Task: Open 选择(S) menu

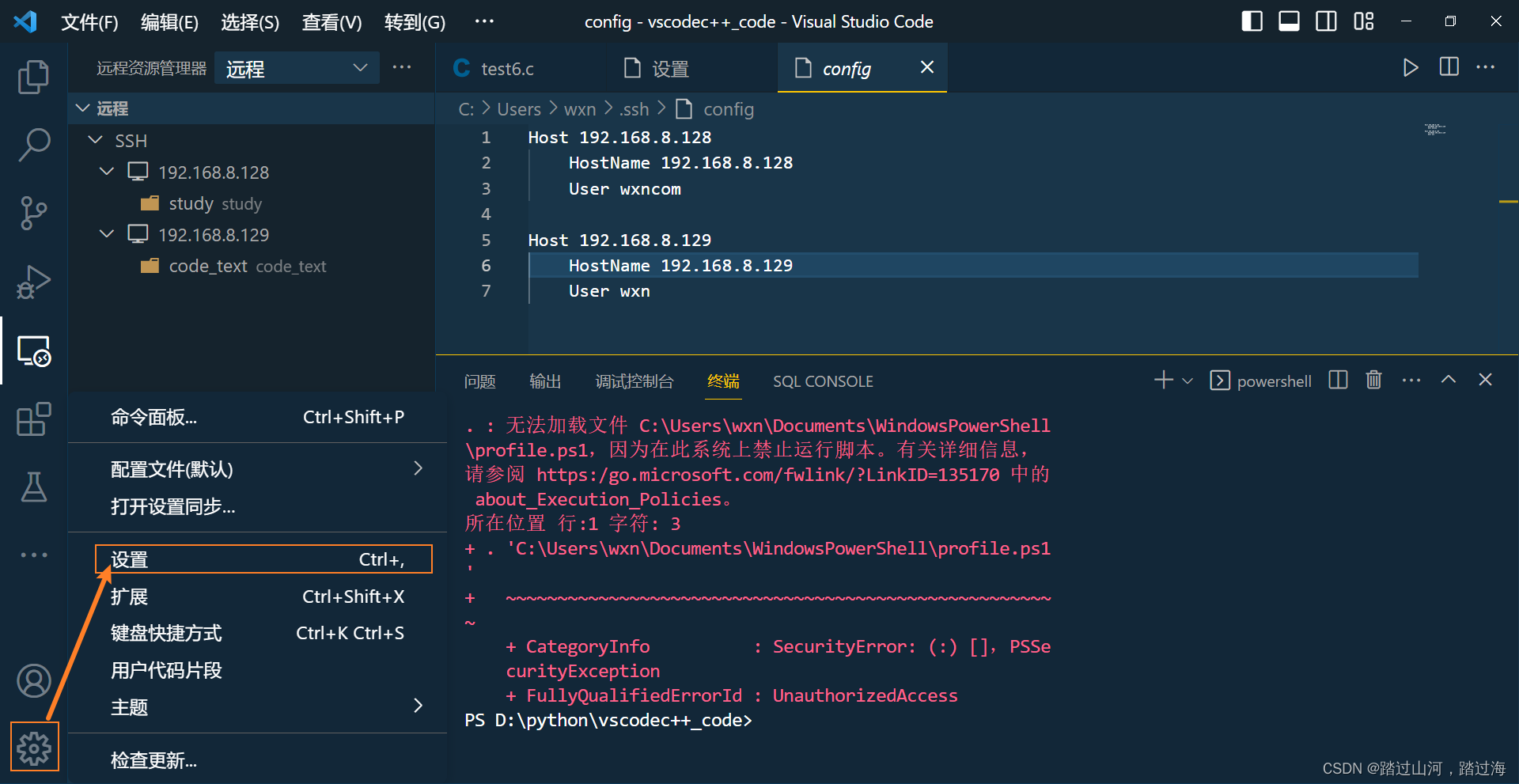Action: (x=250, y=22)
